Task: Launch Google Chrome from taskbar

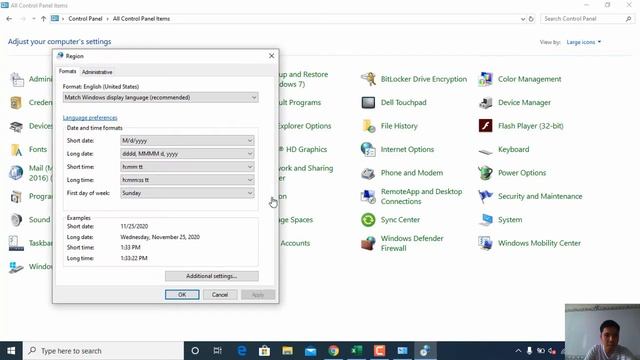Action: (333, 351)
